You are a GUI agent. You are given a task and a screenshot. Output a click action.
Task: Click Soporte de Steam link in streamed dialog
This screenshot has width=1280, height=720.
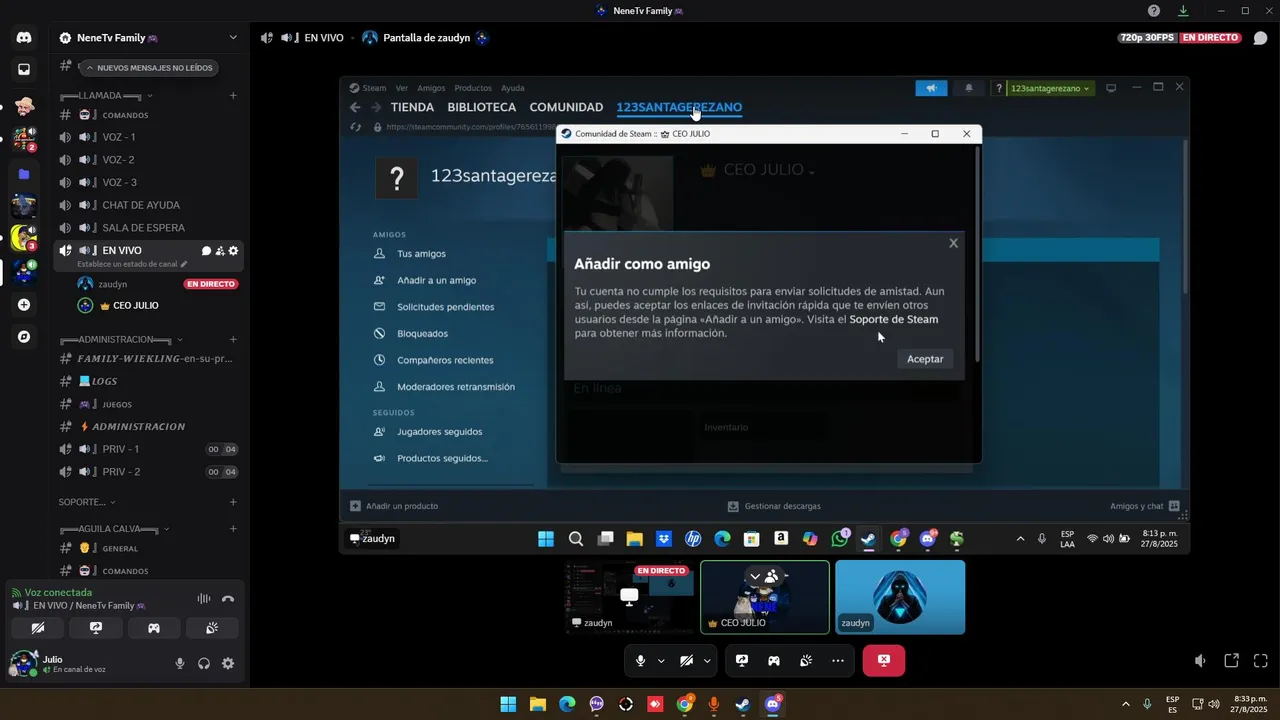(894, 320)
